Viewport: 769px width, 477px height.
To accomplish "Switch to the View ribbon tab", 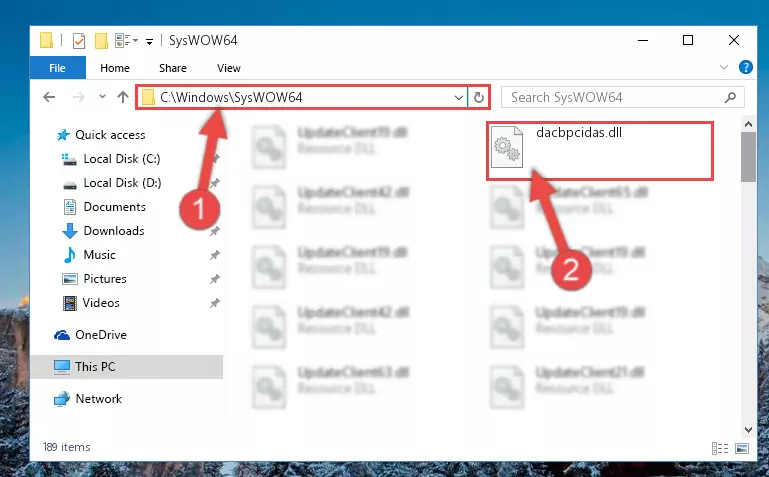I will 229,68.
